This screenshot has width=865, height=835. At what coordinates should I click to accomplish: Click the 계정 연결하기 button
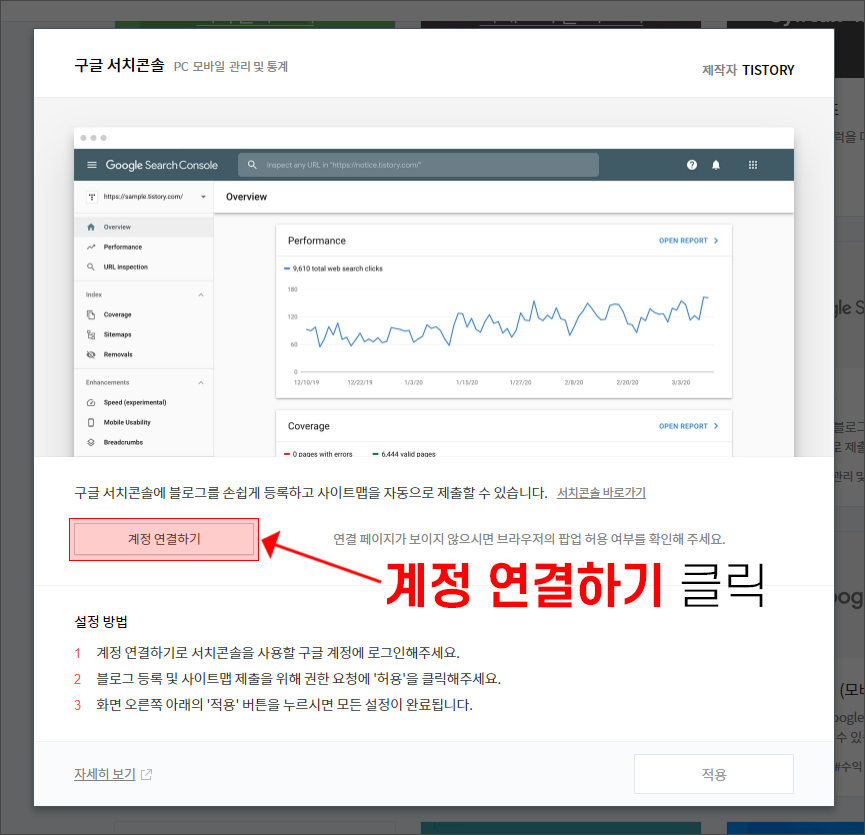pyautogui.click(x=163, y=538)
